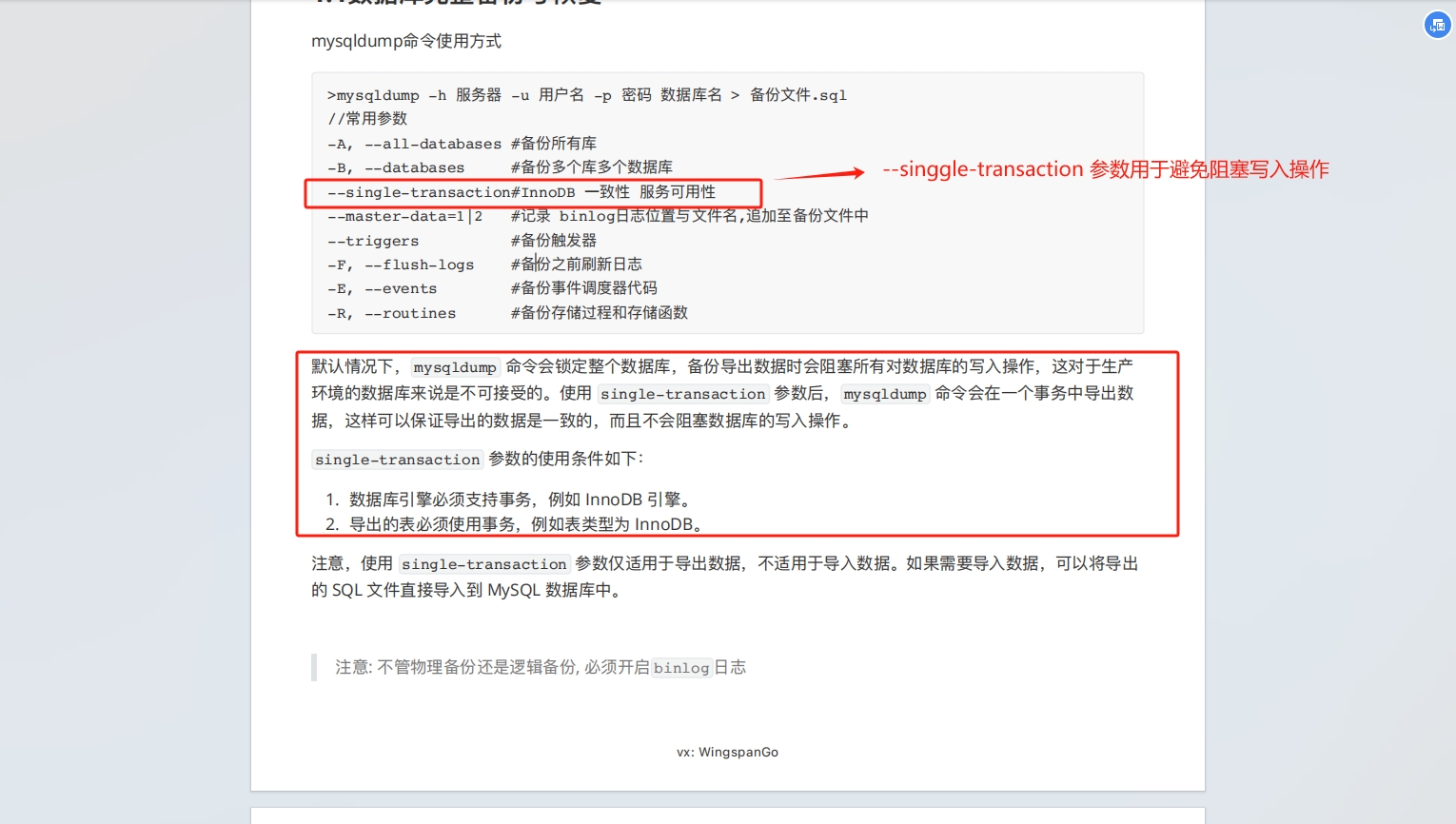Viewport: 1456px width, 824px height.
Task: Click the '-F, --flush-logs' code line
Action: pyautogui.click(x=484, y=265)
